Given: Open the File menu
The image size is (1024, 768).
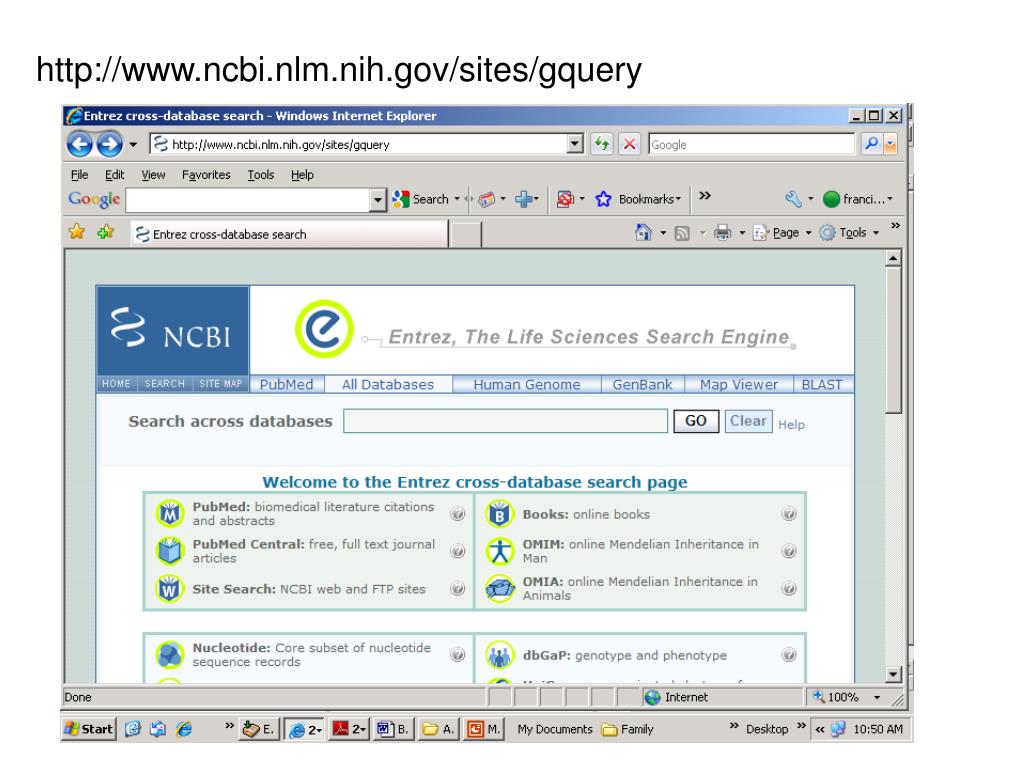Looking at the screenshot, I should point(79,175).
